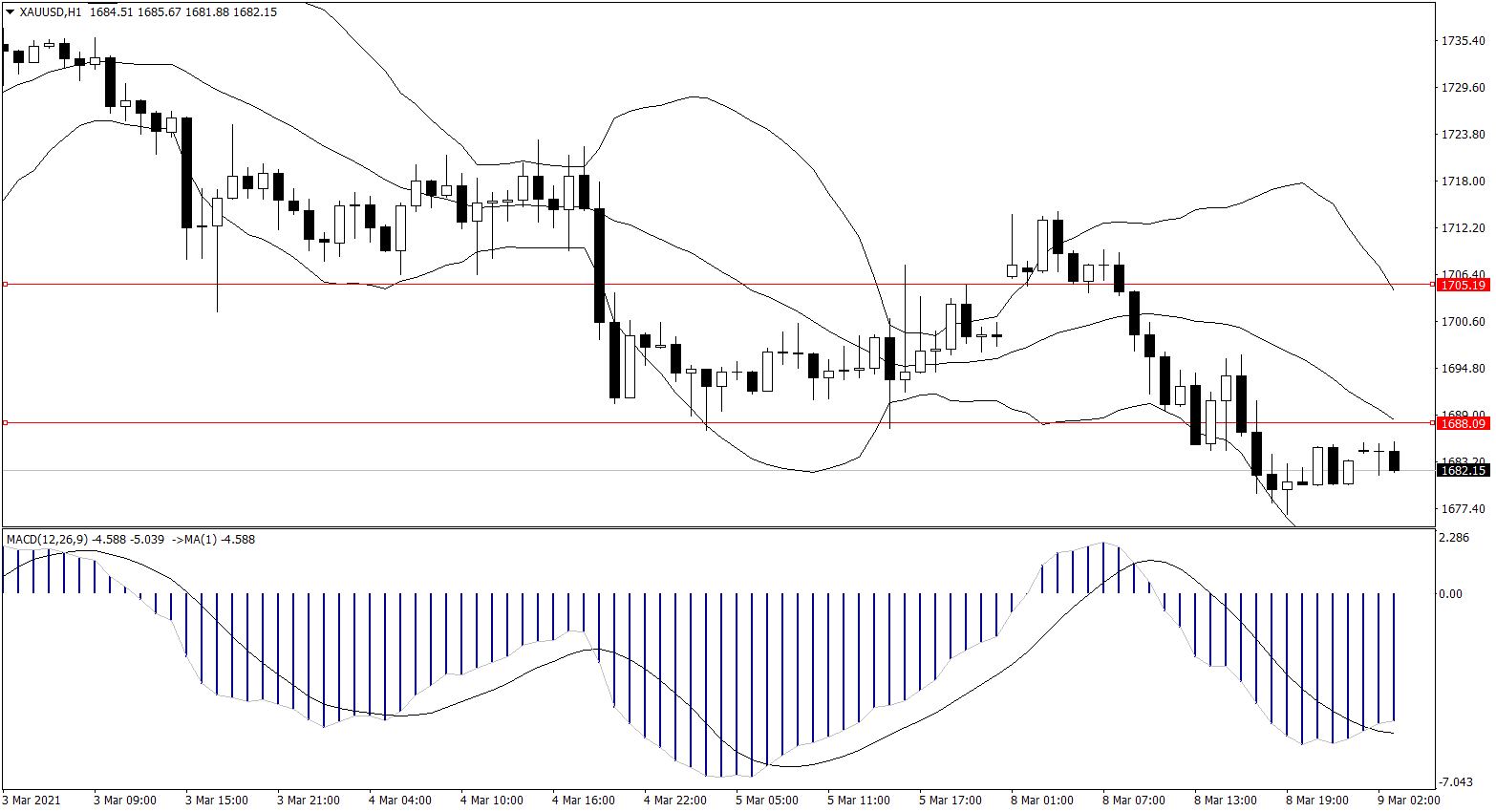Image resolution: width=1496 pixels, height=812 pixels.
Task: Click the 4 Mar 16:00 time label
Action: (584, 801)
